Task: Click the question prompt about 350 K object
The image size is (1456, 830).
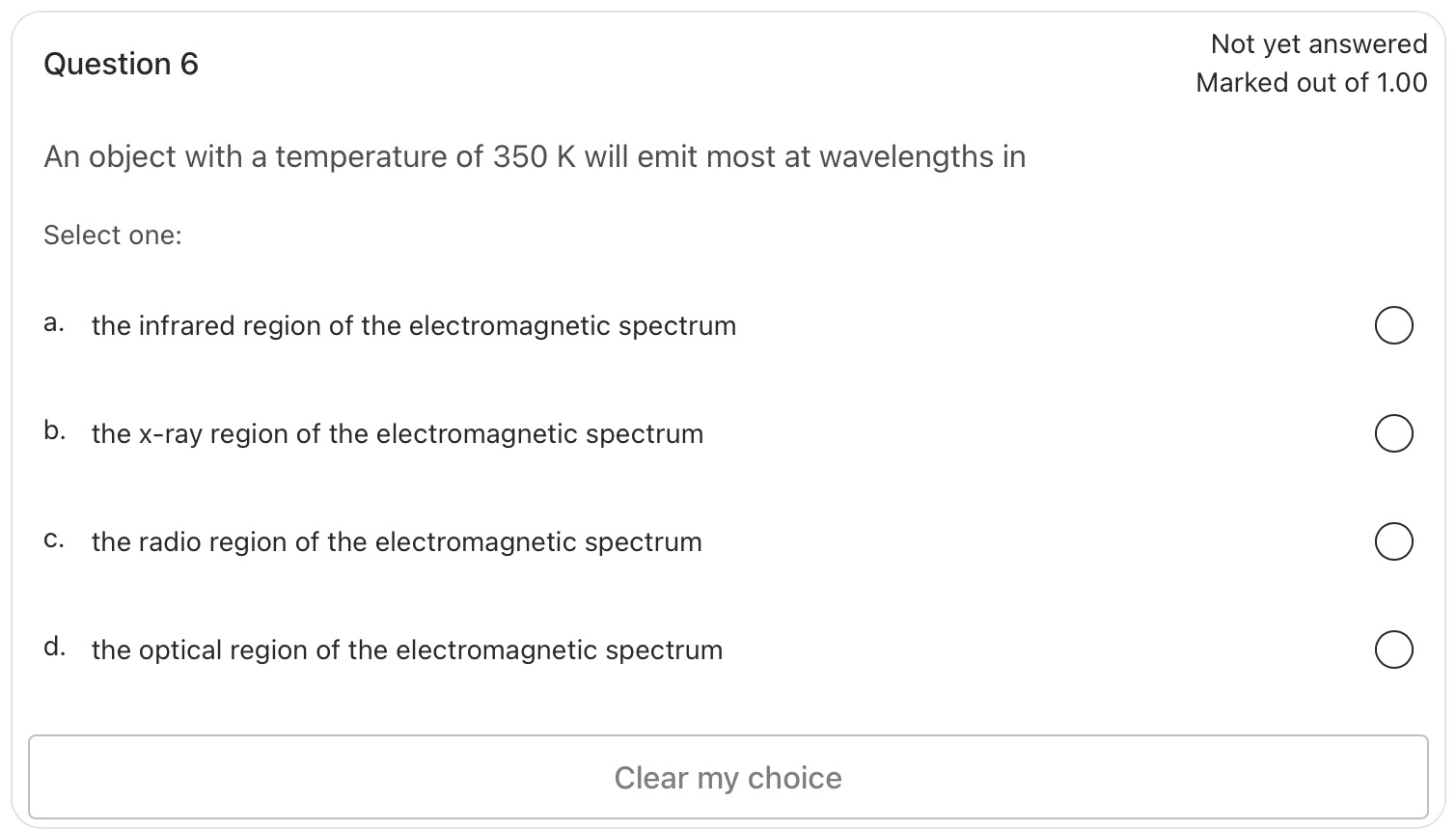Action: click(534, 156)
